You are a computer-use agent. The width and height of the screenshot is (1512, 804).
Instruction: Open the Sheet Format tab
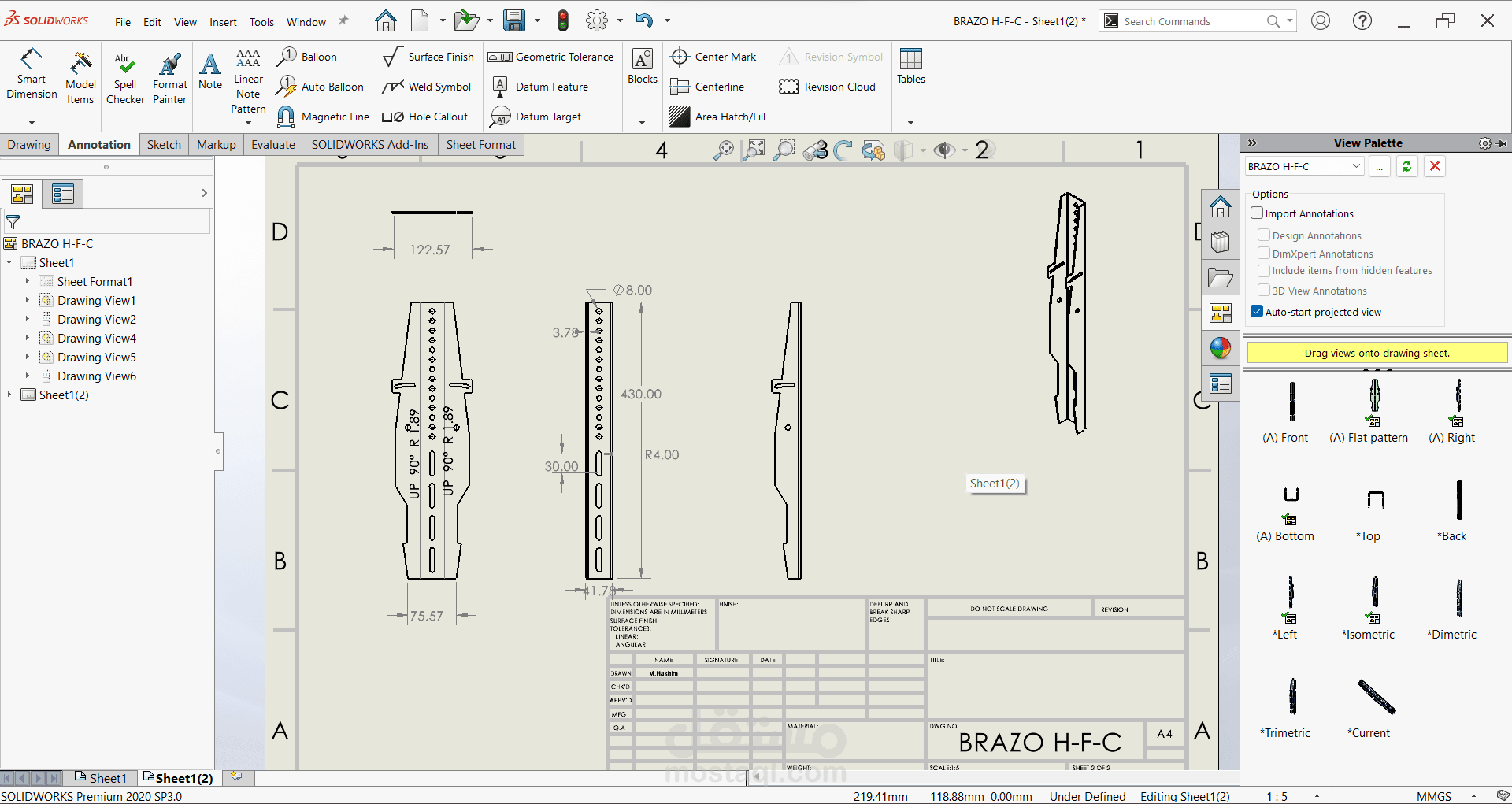point(481,145)
